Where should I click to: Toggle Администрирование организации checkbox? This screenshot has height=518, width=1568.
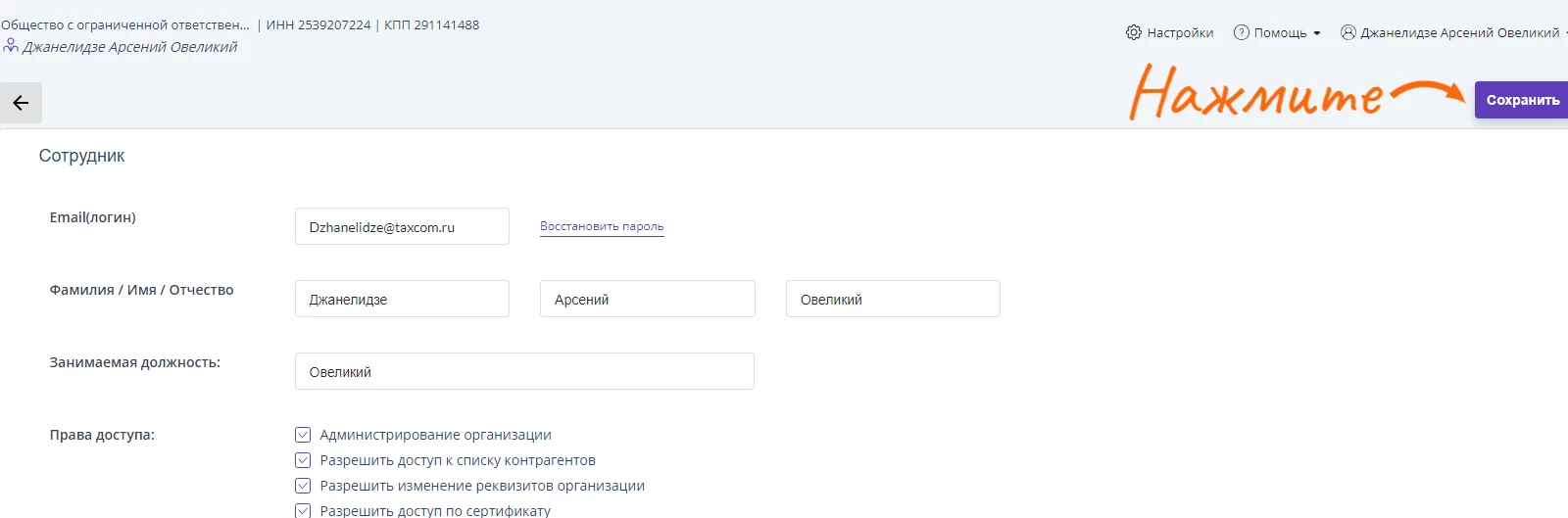[x=303, y=435]
